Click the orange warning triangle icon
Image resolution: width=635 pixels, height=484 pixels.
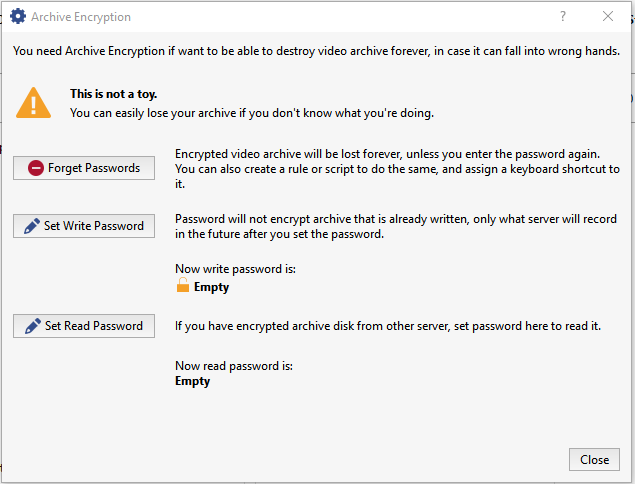coord(34,102)
